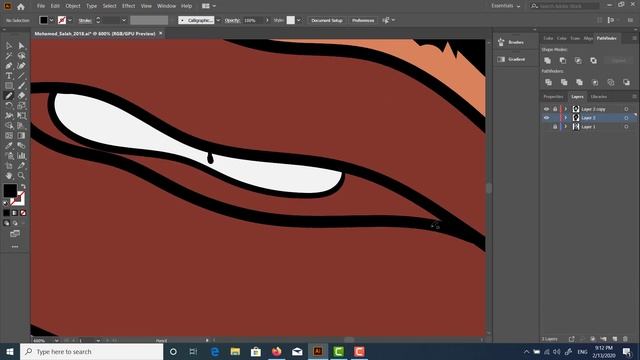Expand Layer 2 contents
Image resolution: width=640 pixels, height=360 pixels.
[566, 118]
